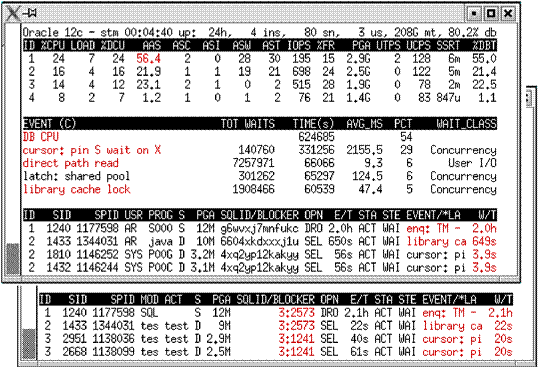Click the average ms value 2155.5

(x=364, y=150)
